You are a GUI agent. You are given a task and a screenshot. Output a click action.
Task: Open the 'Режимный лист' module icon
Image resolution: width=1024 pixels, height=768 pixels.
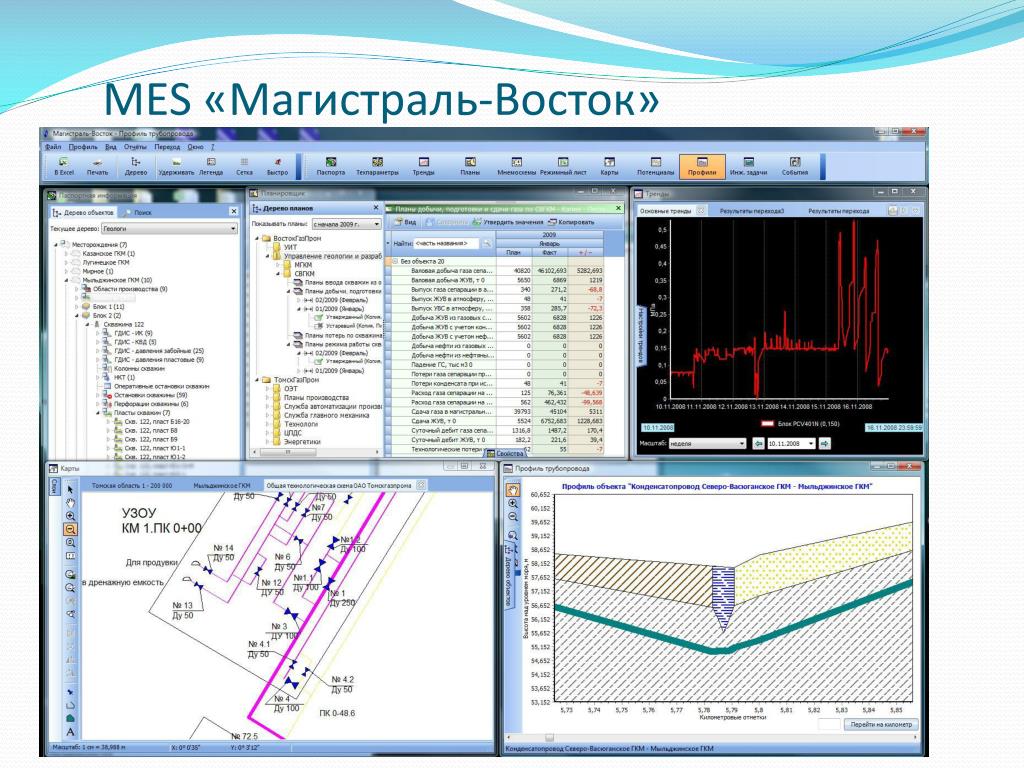(563, 166)
